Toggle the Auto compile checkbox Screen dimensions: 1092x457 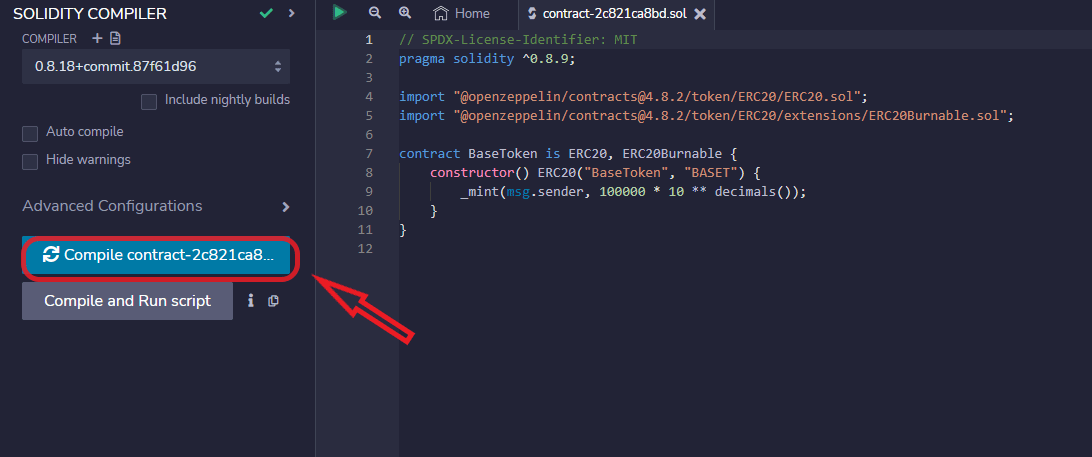(30, 133)
